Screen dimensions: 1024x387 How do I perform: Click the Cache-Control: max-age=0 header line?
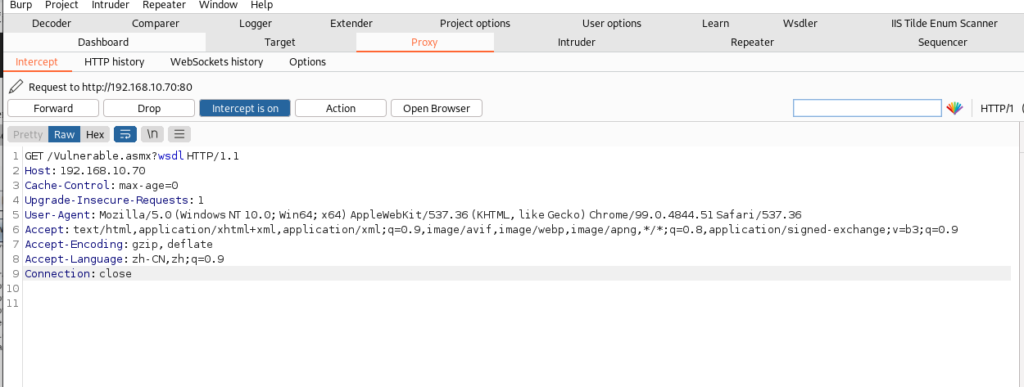(101, 185)
